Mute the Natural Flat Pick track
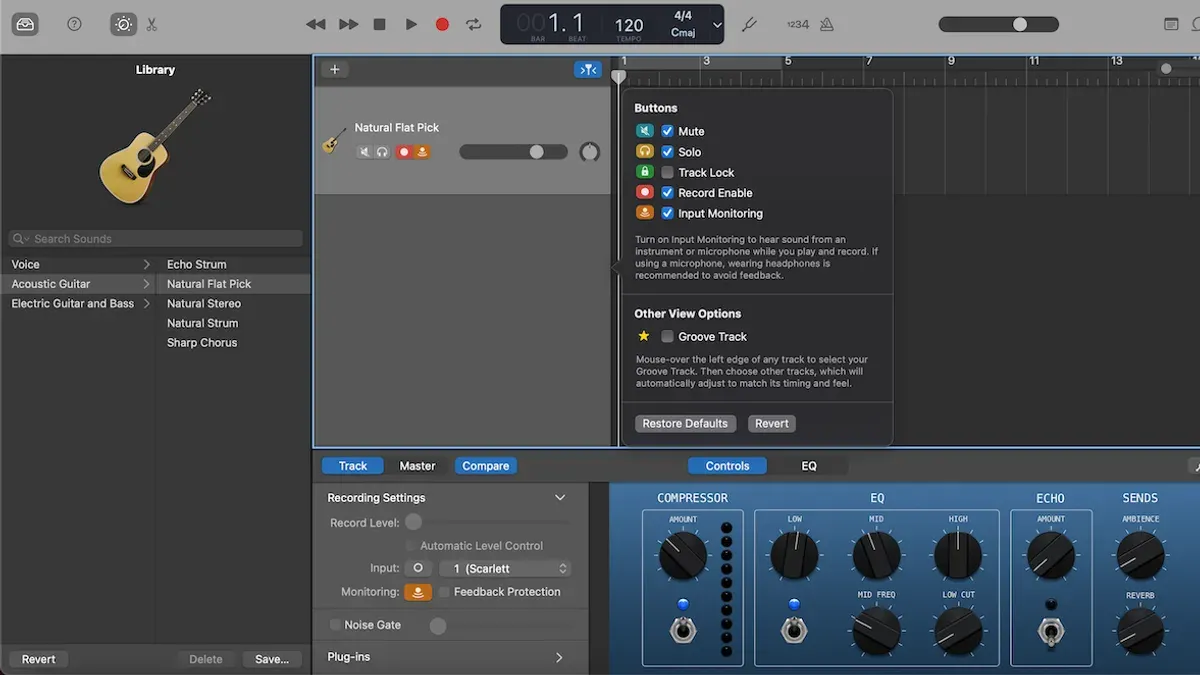Screen dimensions: 1200x675 coord(365,152)
